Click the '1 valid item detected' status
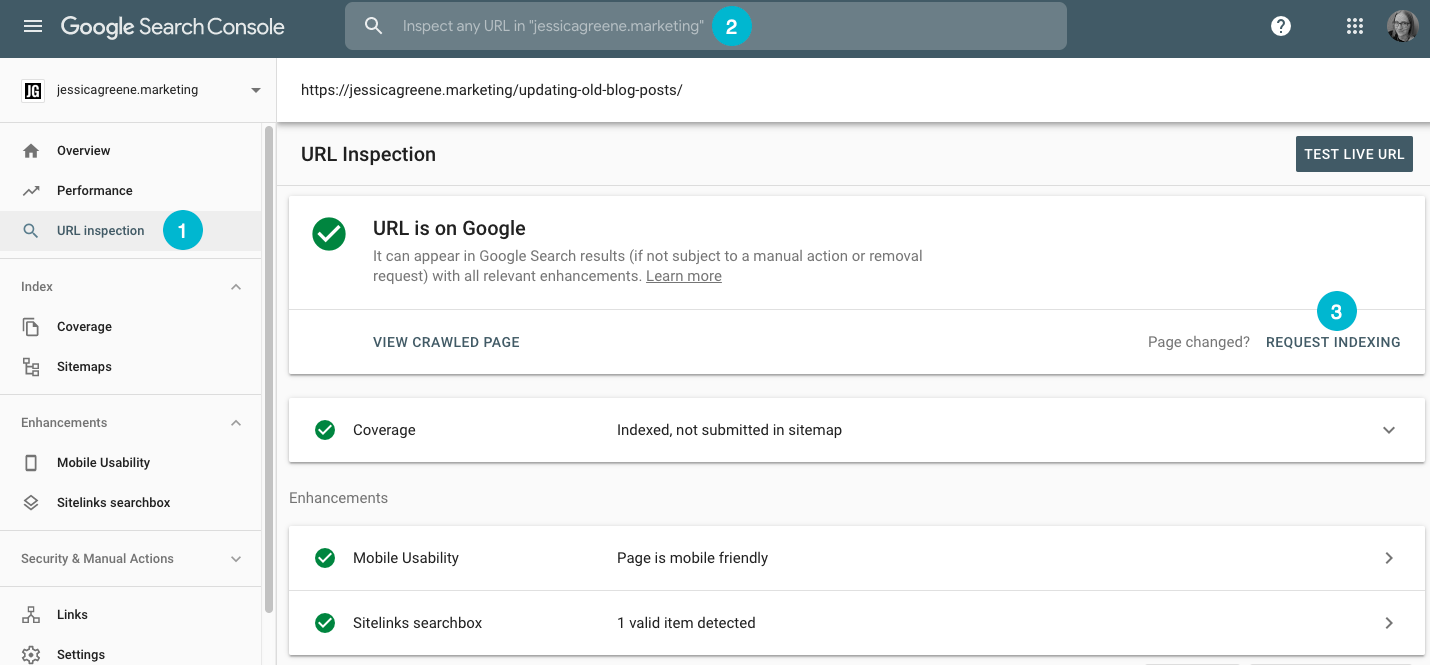1430x665 pixels. tap(687, 623)
